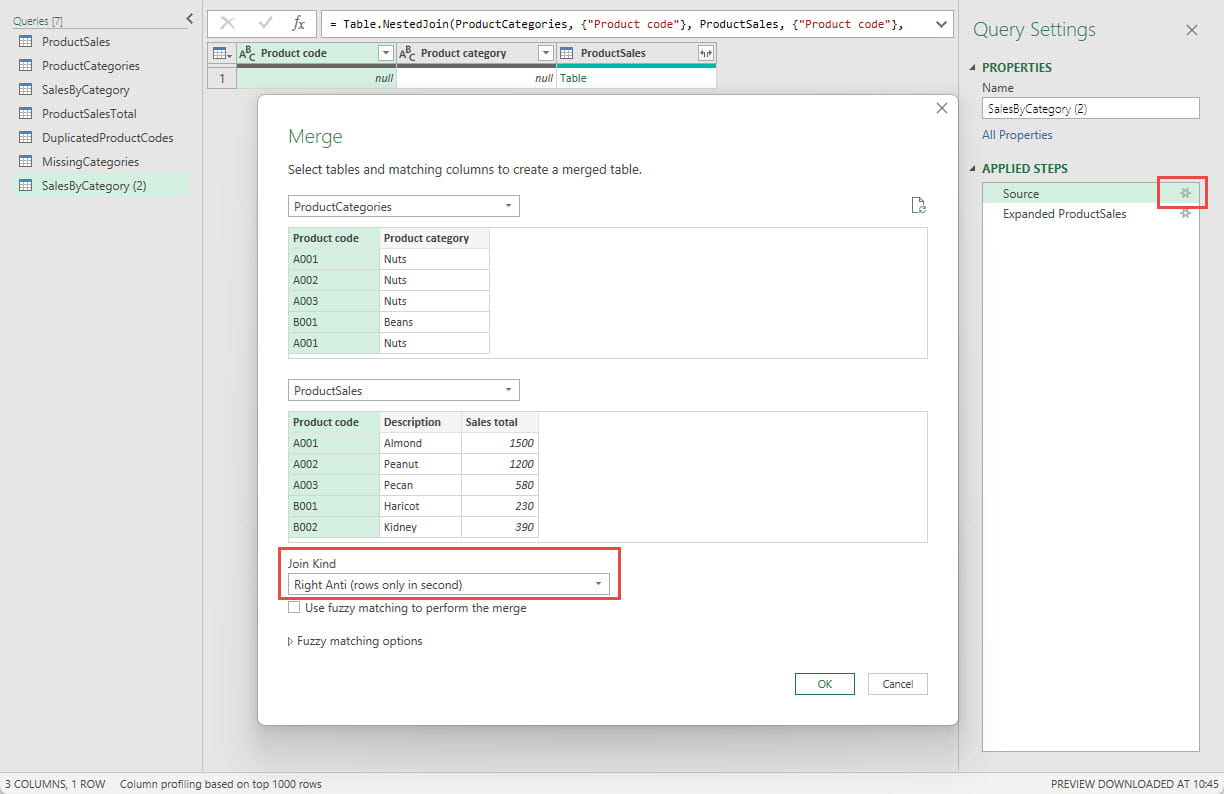Select the MissingCategories query
The width and height of the screenshot is (1224, 794).
click(90, 162)
